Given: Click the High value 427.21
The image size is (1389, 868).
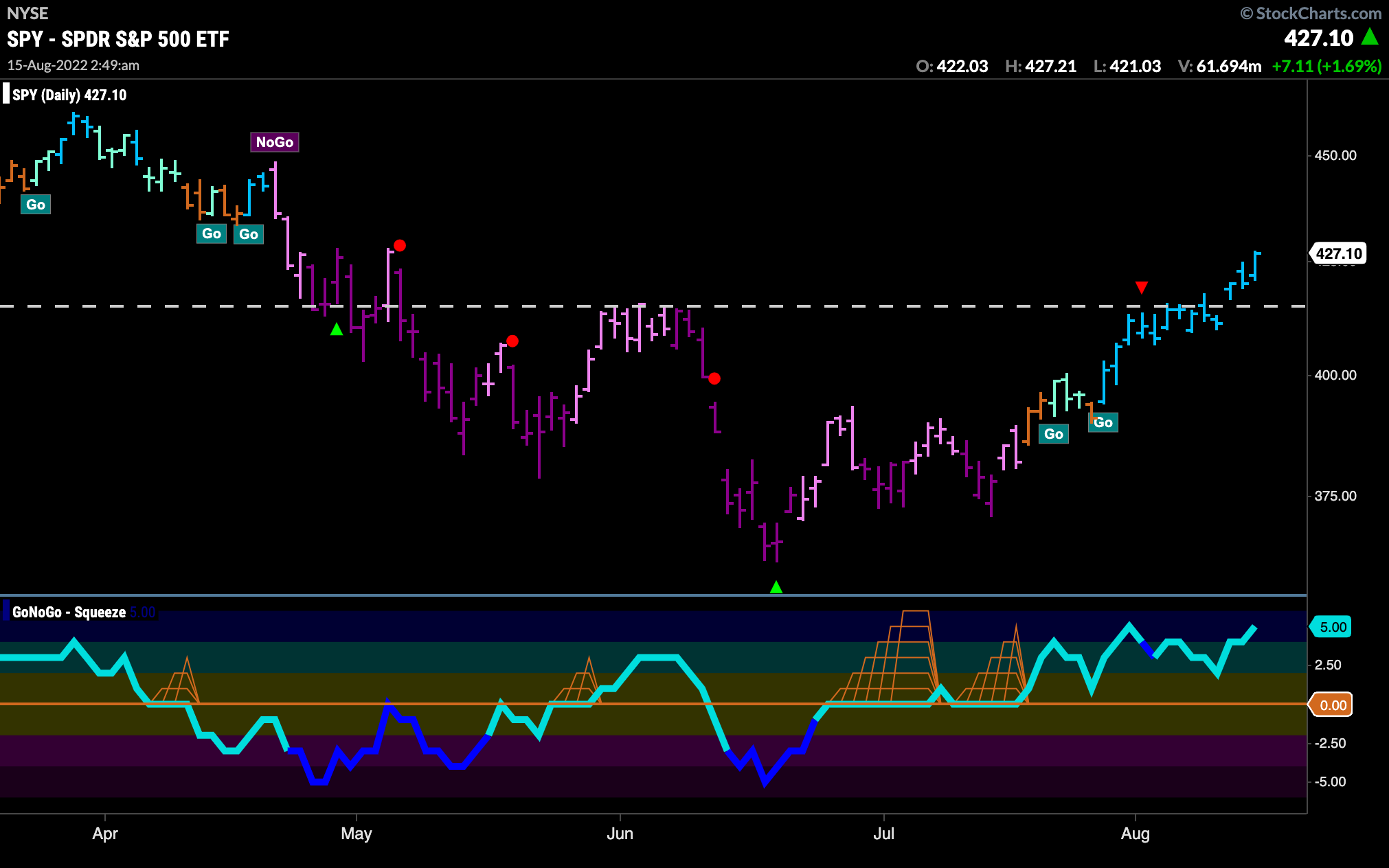Looking at the screenshot, I should (1050, 67).
